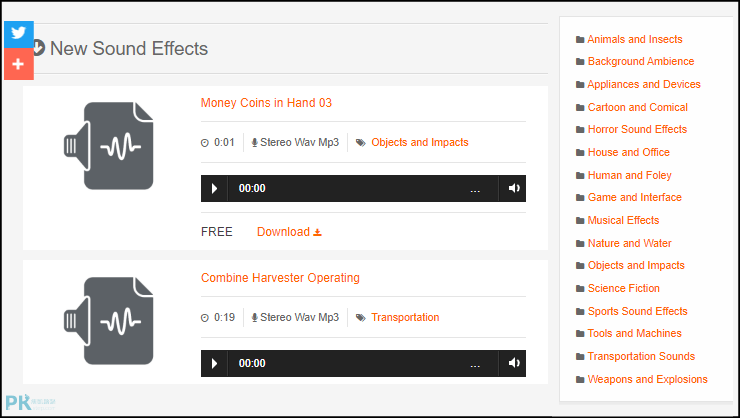Open the Transportation tag link
Image resolution: width=740 pixels, height=418 pixels.
(x=405, y=318)
